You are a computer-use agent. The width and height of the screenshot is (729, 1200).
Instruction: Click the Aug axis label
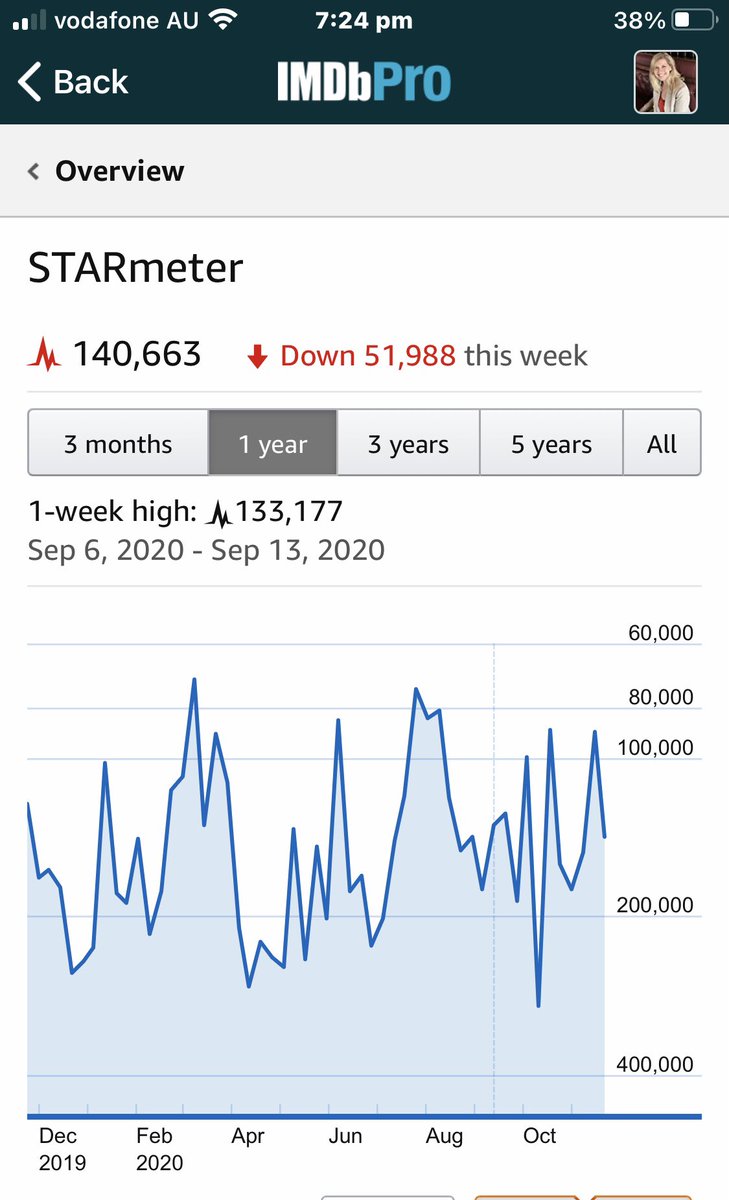coord(444,1136)
